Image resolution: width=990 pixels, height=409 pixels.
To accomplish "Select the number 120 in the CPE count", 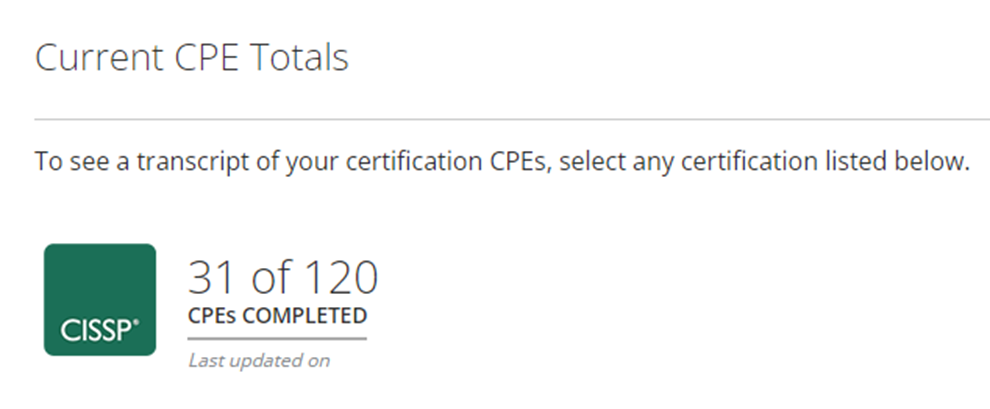I will [342, 277].
